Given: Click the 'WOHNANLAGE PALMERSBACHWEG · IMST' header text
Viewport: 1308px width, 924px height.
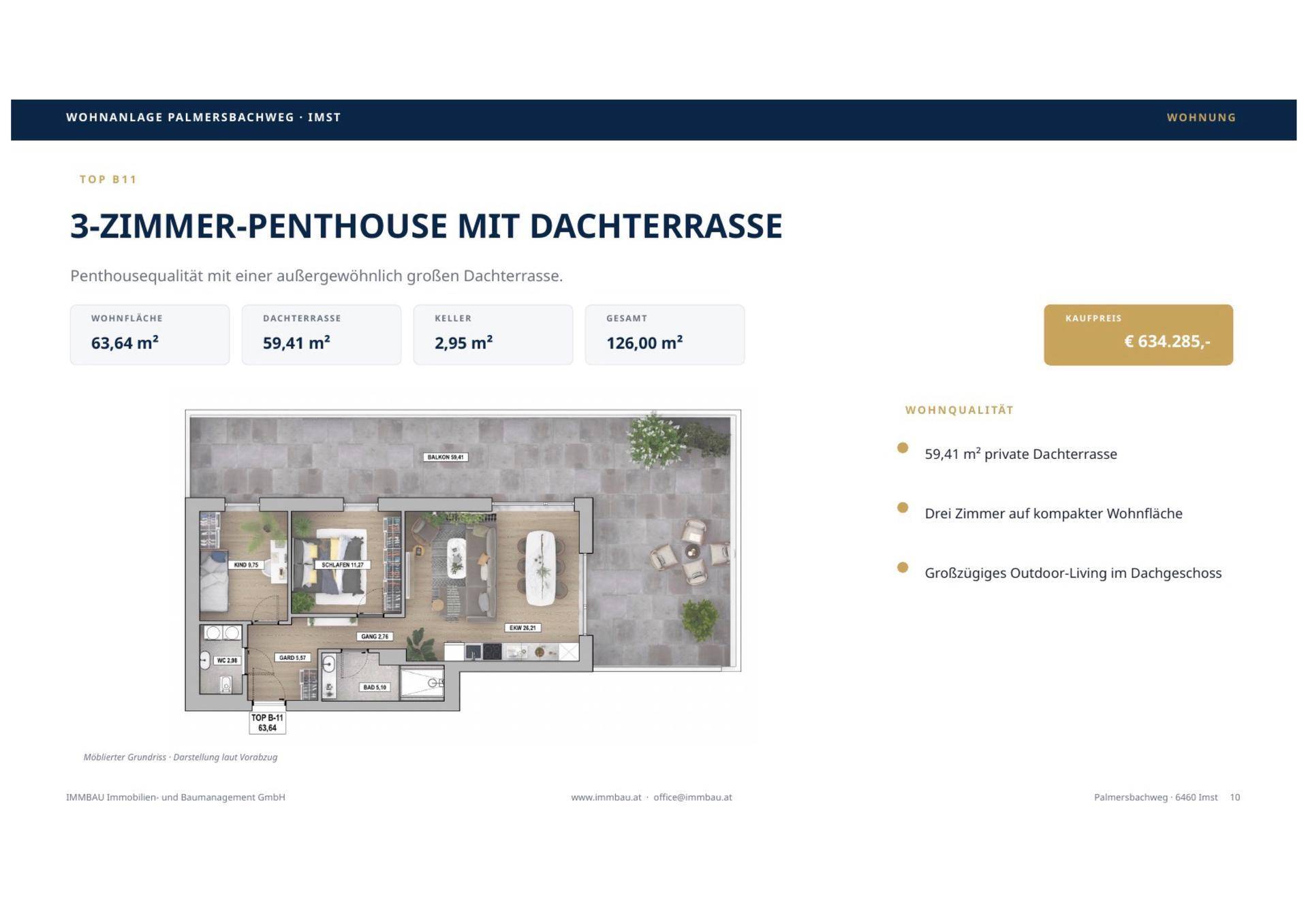Looking at the screenshot, I should coord(203,117).
